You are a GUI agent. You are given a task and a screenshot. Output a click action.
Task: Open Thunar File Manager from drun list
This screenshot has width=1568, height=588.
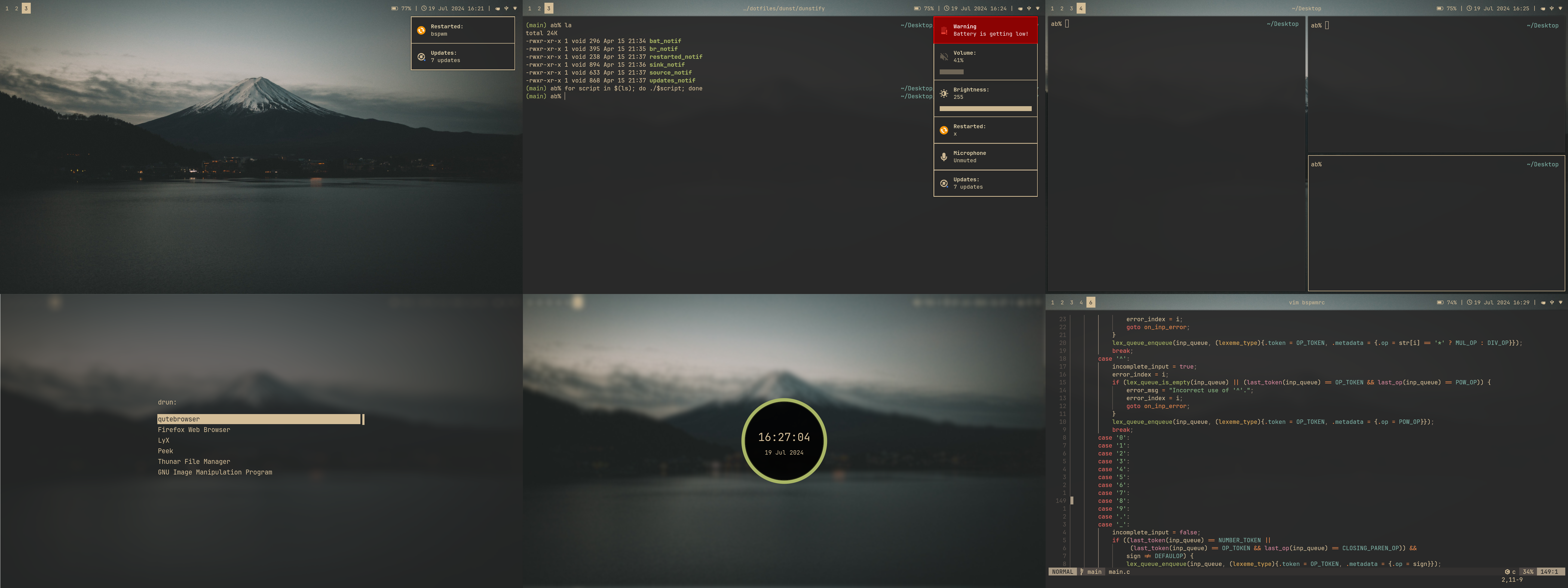(x=194, y=462)
